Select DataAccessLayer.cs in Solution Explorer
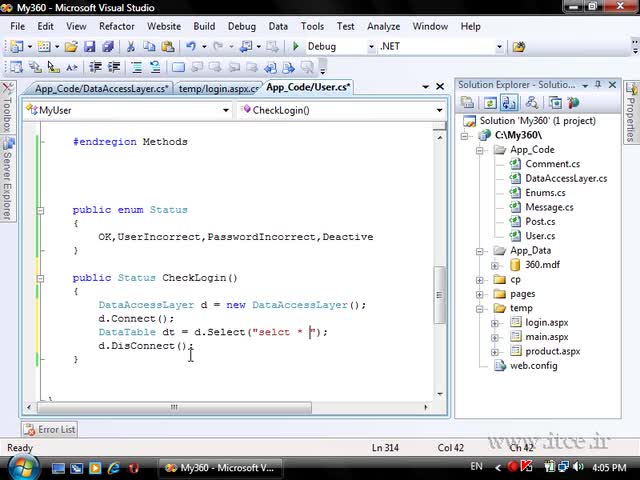The image size is (640, 480). 566,178
